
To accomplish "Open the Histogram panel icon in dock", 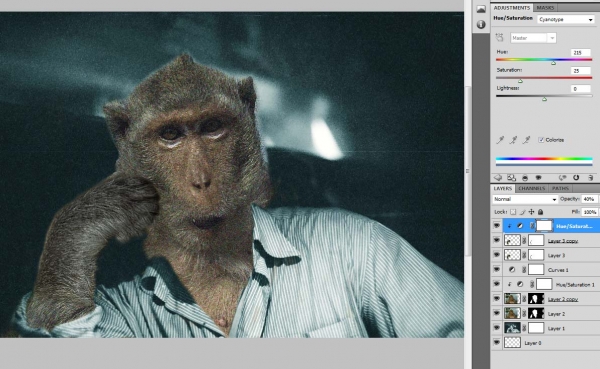I will 481,9.
